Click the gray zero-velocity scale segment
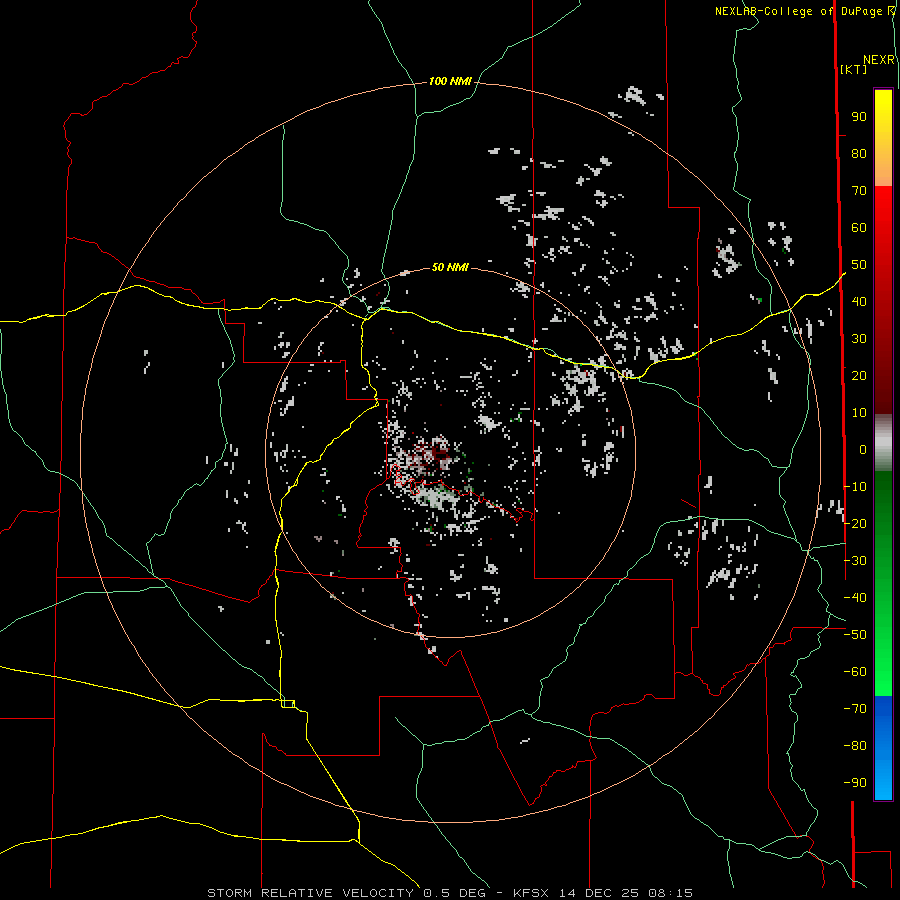Image resolution: width=900 pixels, height=900 pixels. (x=883, y=443)
